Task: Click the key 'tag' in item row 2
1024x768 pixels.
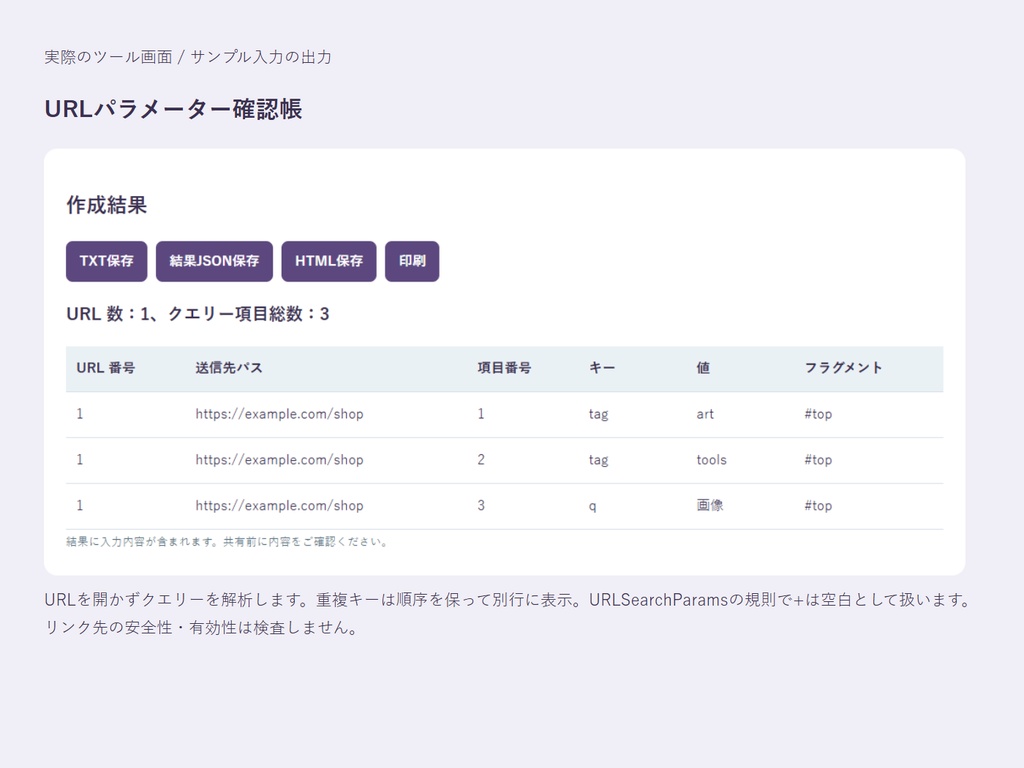Action: coord(598,460)
